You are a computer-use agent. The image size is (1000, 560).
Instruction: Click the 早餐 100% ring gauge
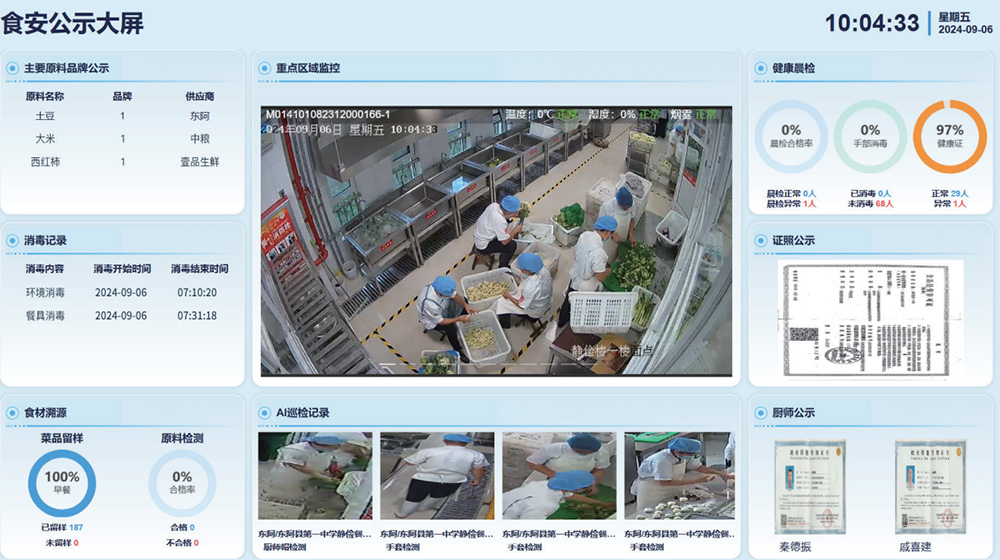pyautogui.click(x=62, y=483)
